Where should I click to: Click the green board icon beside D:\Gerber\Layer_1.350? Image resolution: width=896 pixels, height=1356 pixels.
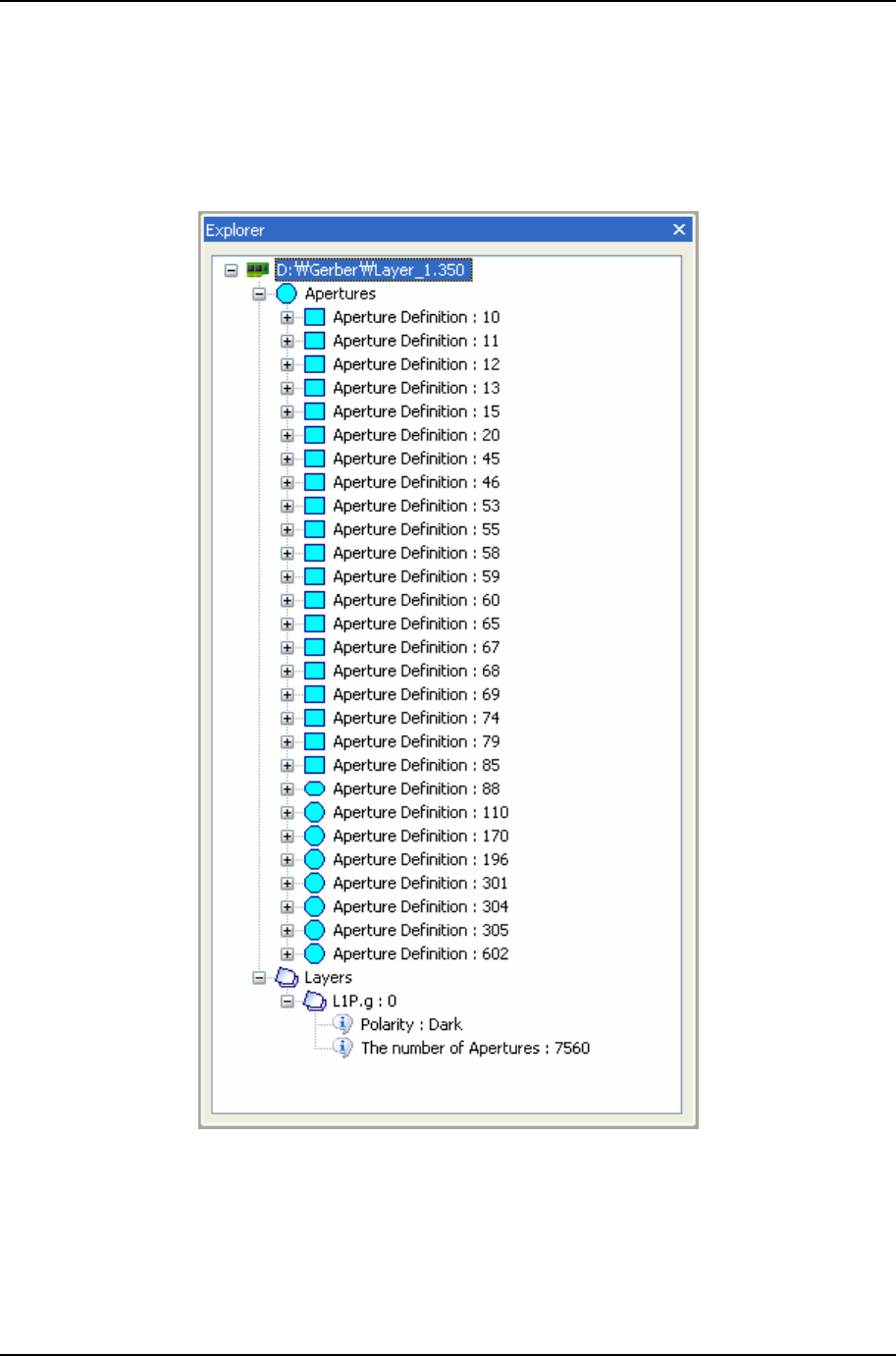(257, 269)
